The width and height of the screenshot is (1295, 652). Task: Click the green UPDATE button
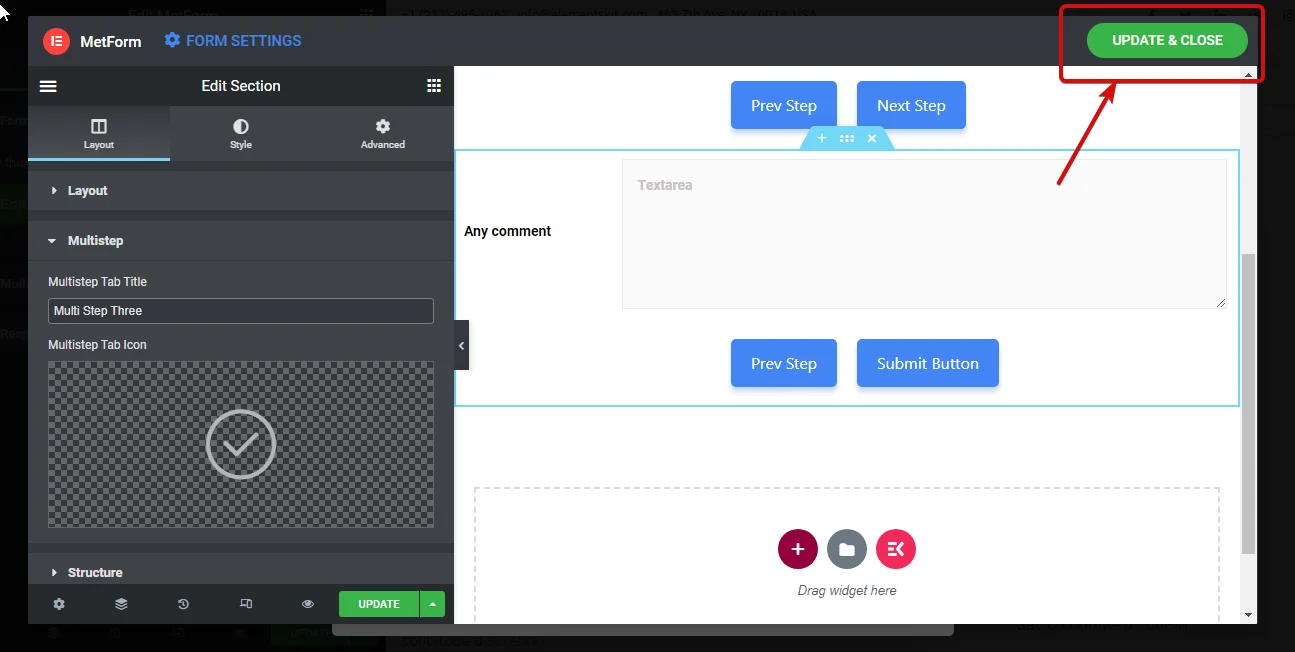379,604
